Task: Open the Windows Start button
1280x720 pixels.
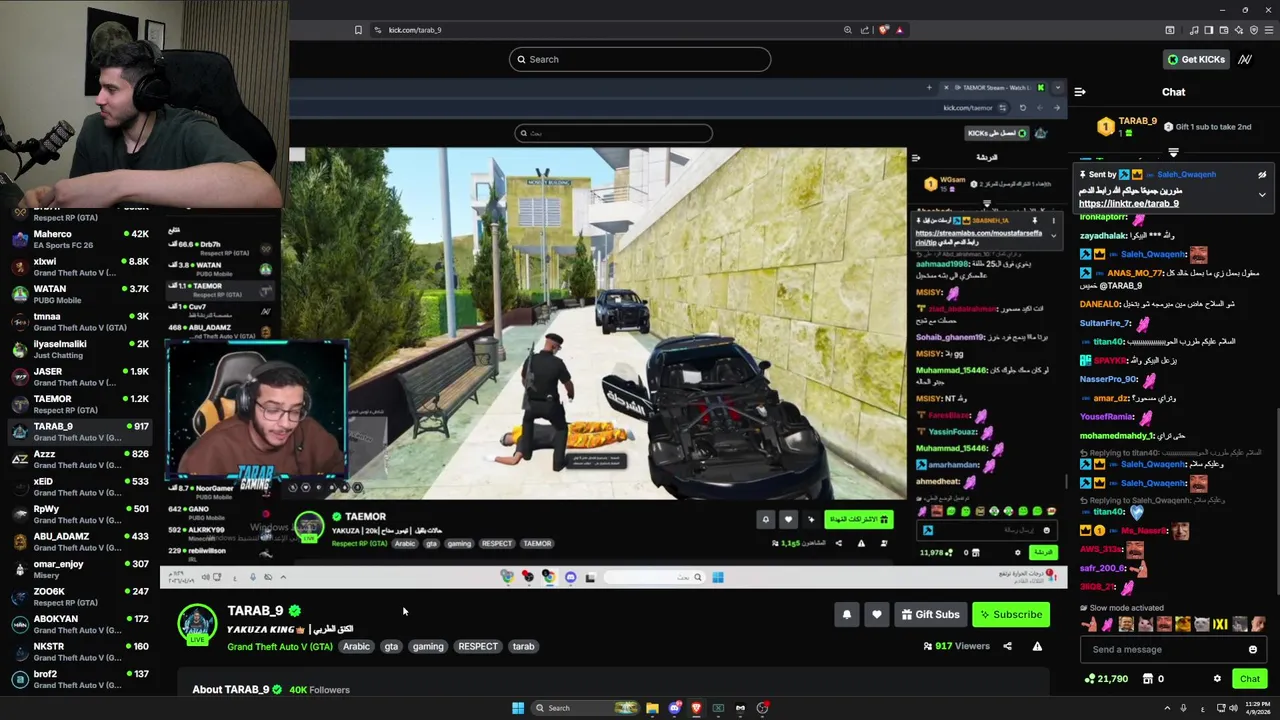Action: coord(518,708)
